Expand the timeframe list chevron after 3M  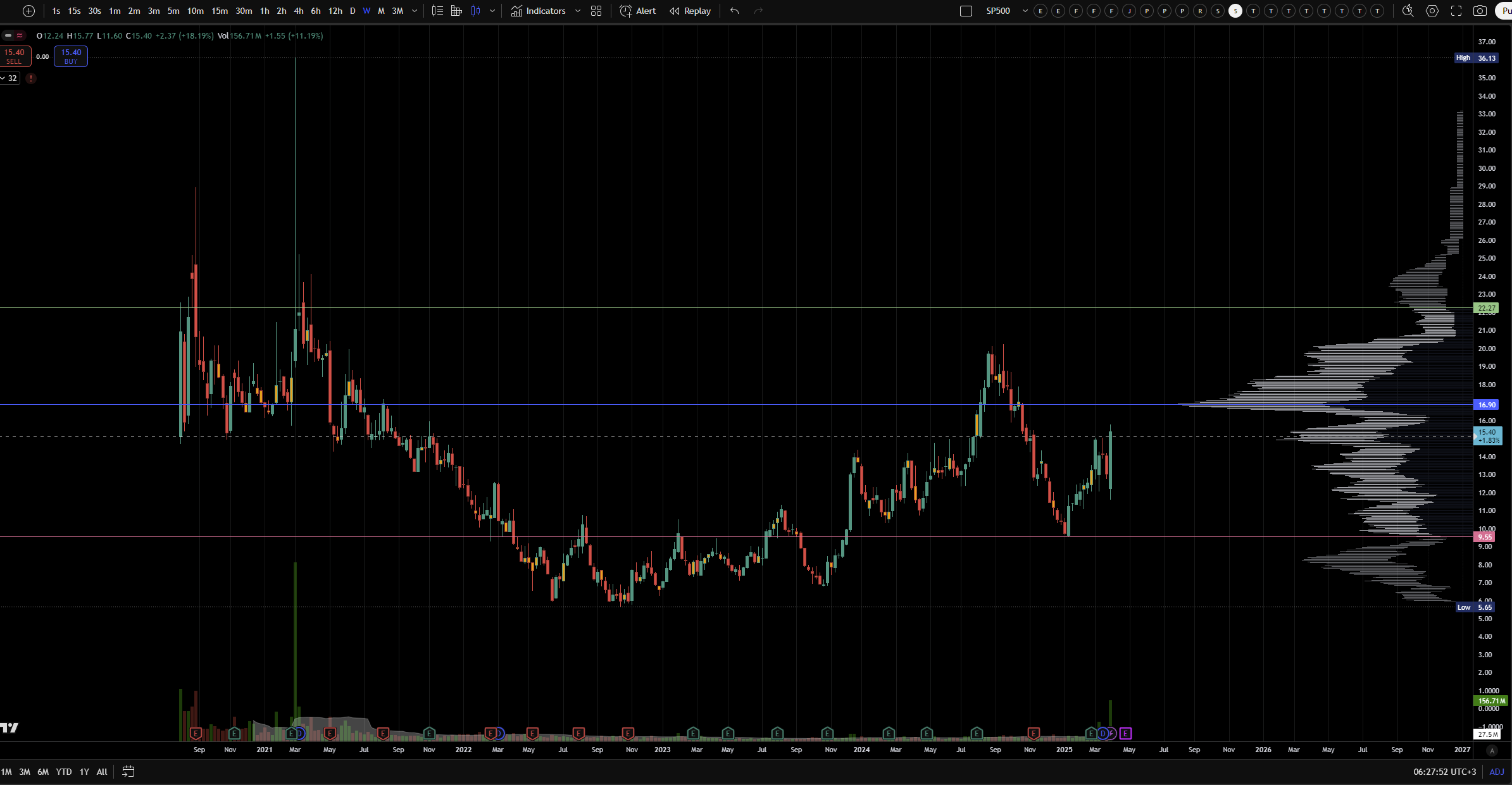pos(415,11)
